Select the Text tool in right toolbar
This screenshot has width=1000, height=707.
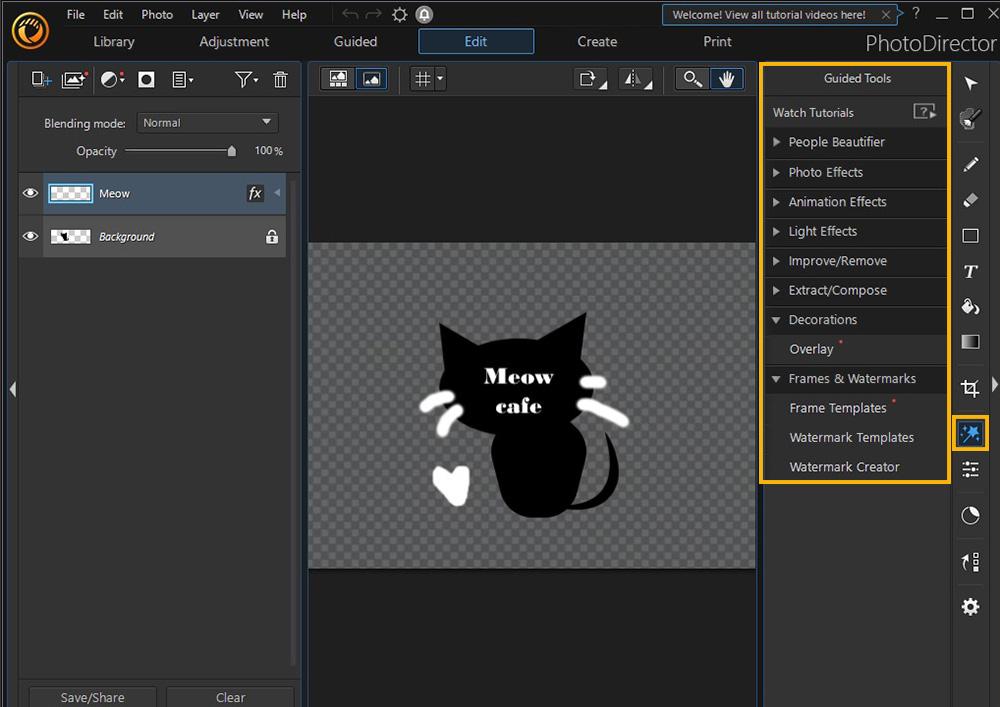click(x=970, y=272)
